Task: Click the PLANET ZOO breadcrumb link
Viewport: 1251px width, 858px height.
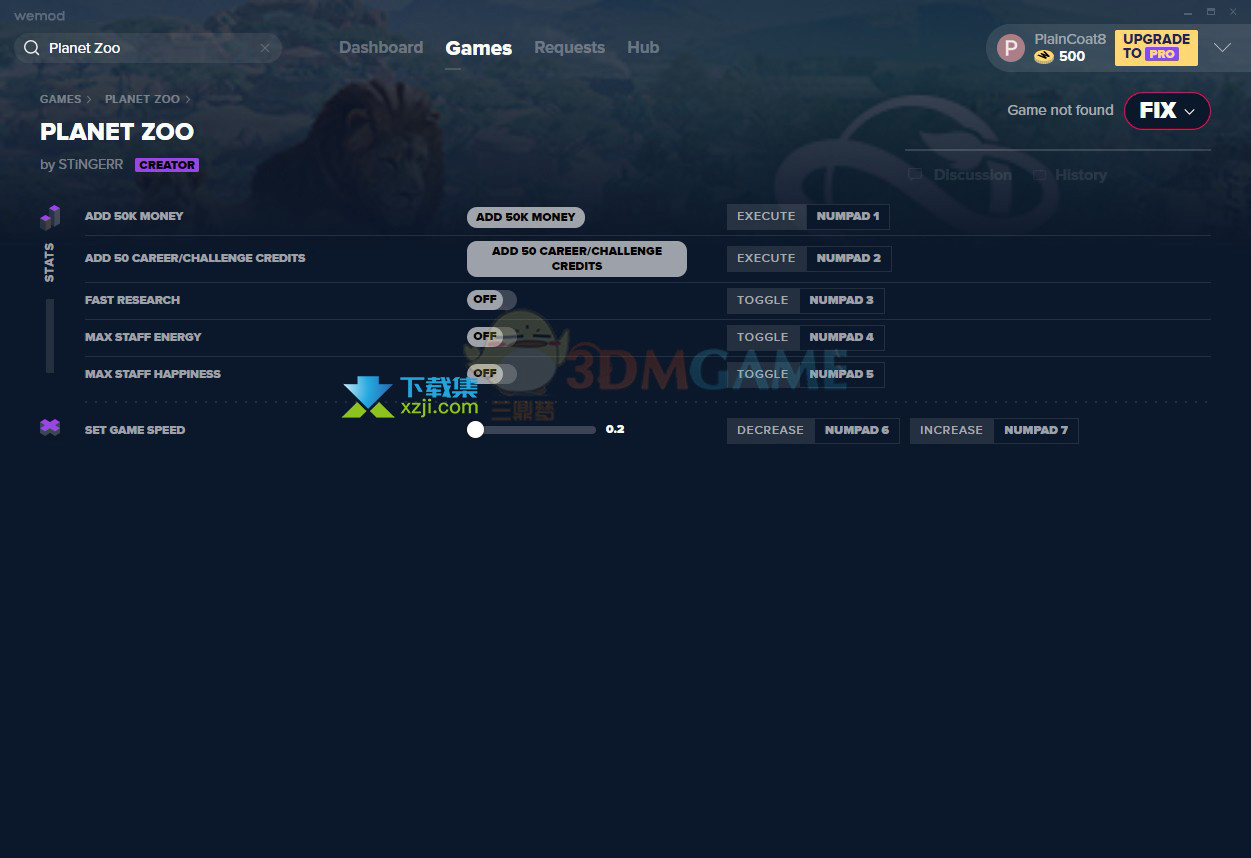Action: [142, 99]
